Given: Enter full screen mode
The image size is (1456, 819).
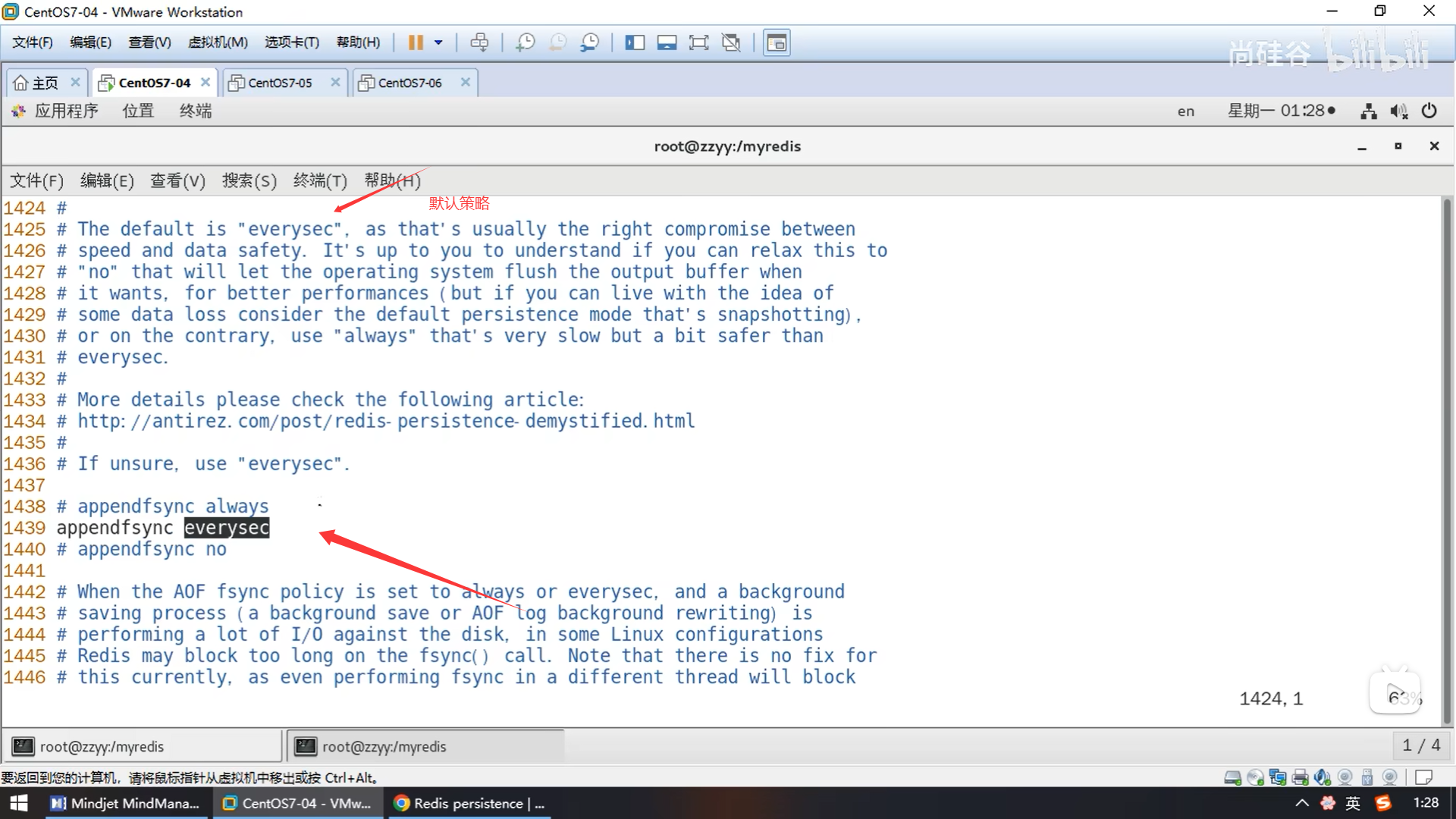Looking at the screenshot, I should [698, 42].
